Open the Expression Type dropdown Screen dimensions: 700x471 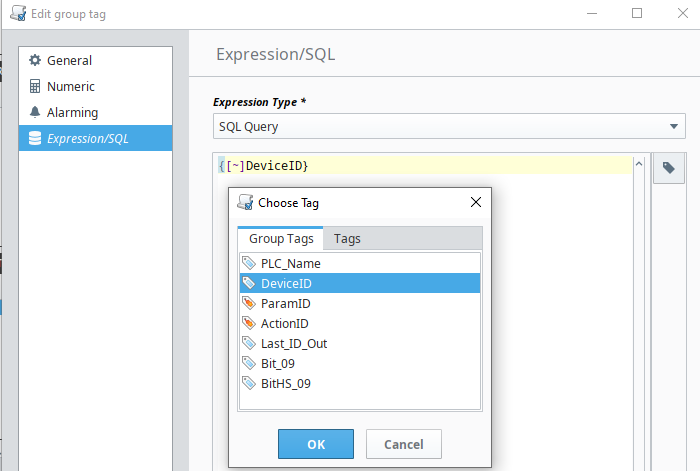click(x=450, y=127)
